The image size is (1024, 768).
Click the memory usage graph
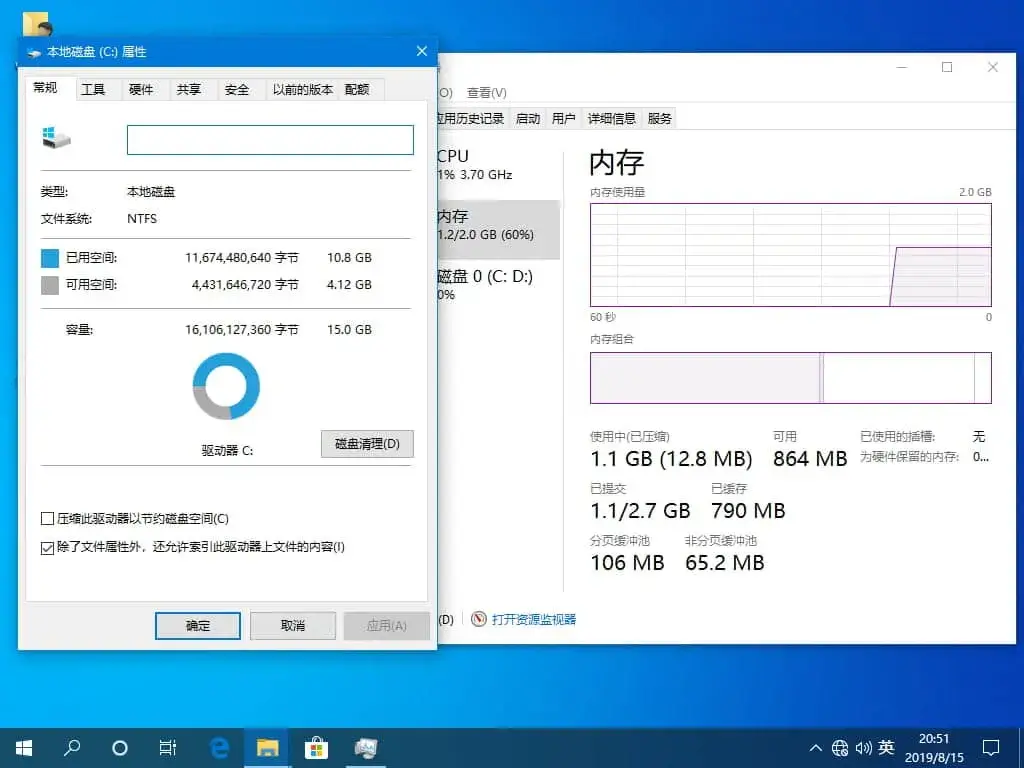point(791,255)
